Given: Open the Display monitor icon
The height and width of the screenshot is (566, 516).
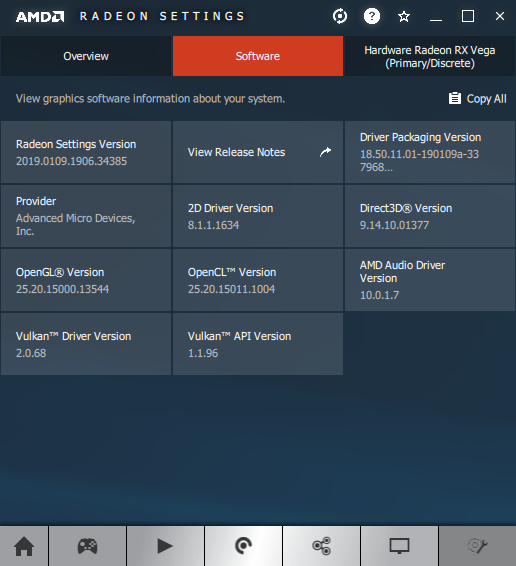Looking at the screenshot, I should pos(399,546).
